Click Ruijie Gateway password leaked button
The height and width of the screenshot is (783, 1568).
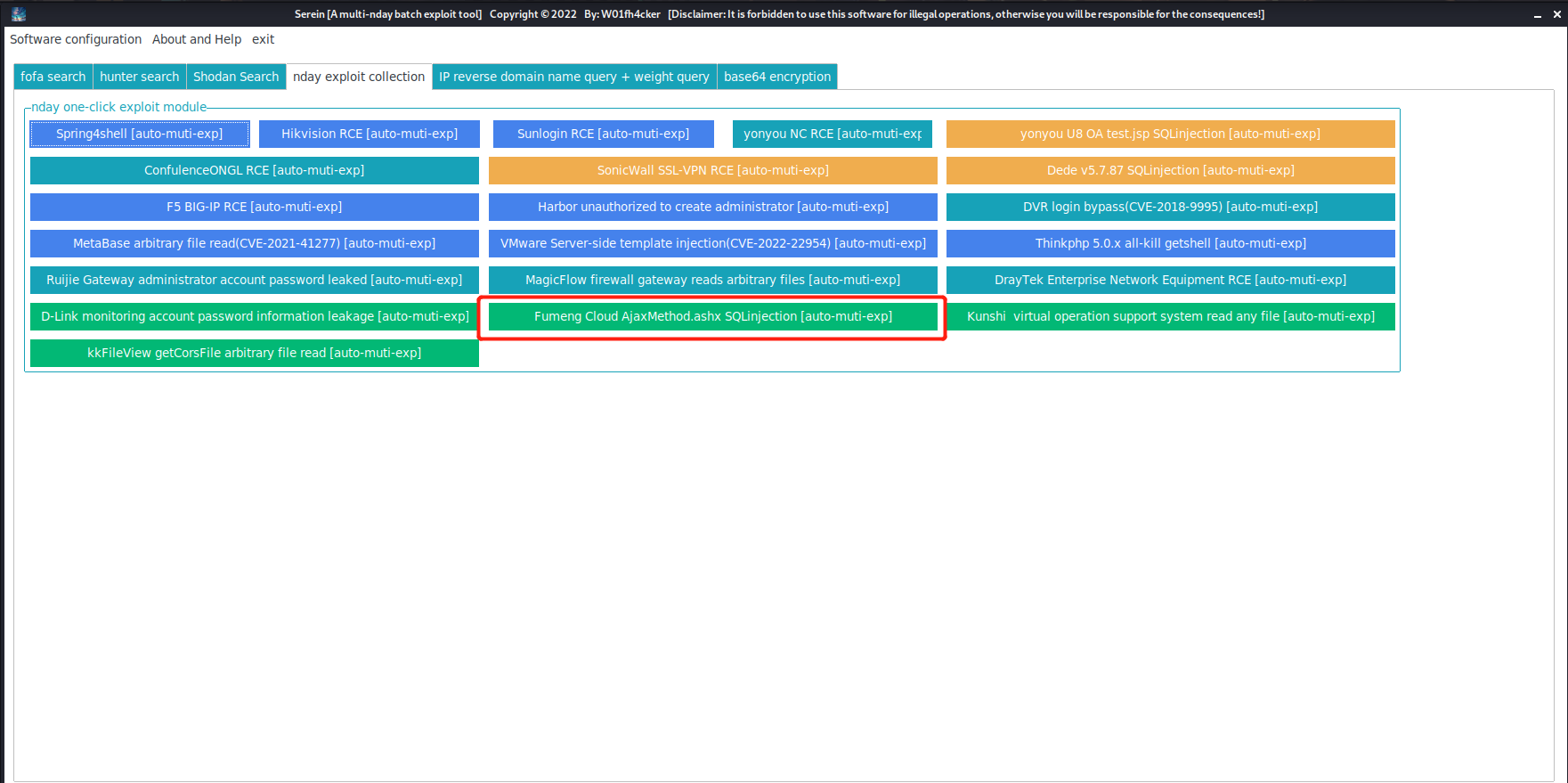255,280
